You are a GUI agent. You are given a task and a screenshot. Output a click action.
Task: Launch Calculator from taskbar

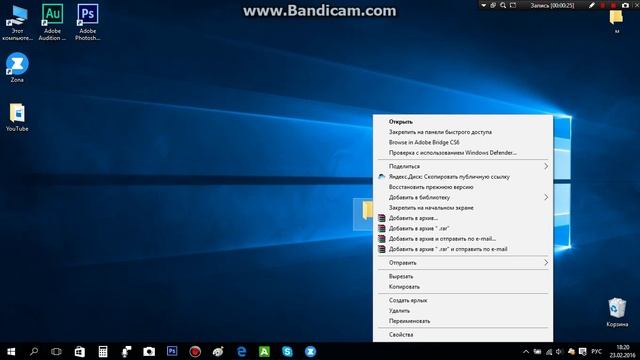click(x=103, y=351)
